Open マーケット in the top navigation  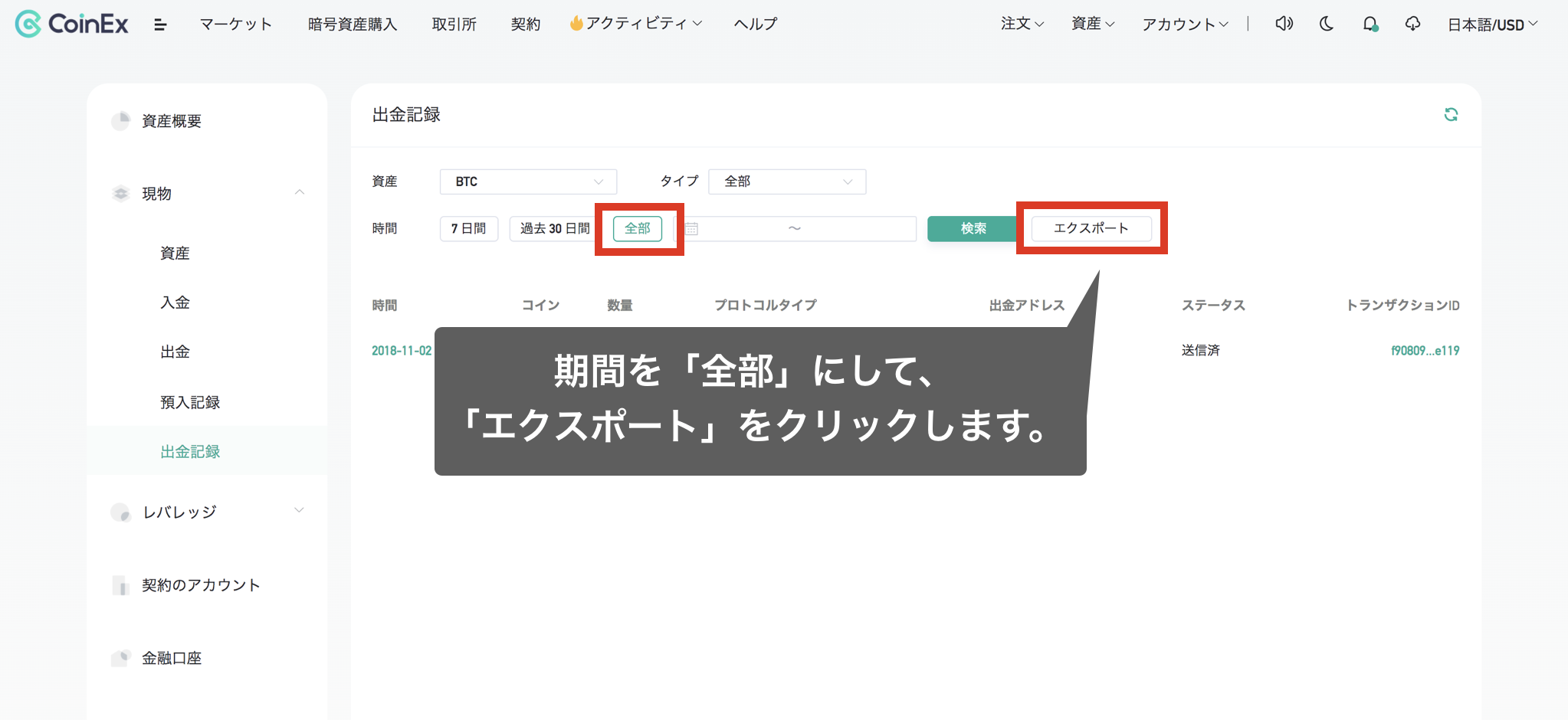click(x=236, y=24)
